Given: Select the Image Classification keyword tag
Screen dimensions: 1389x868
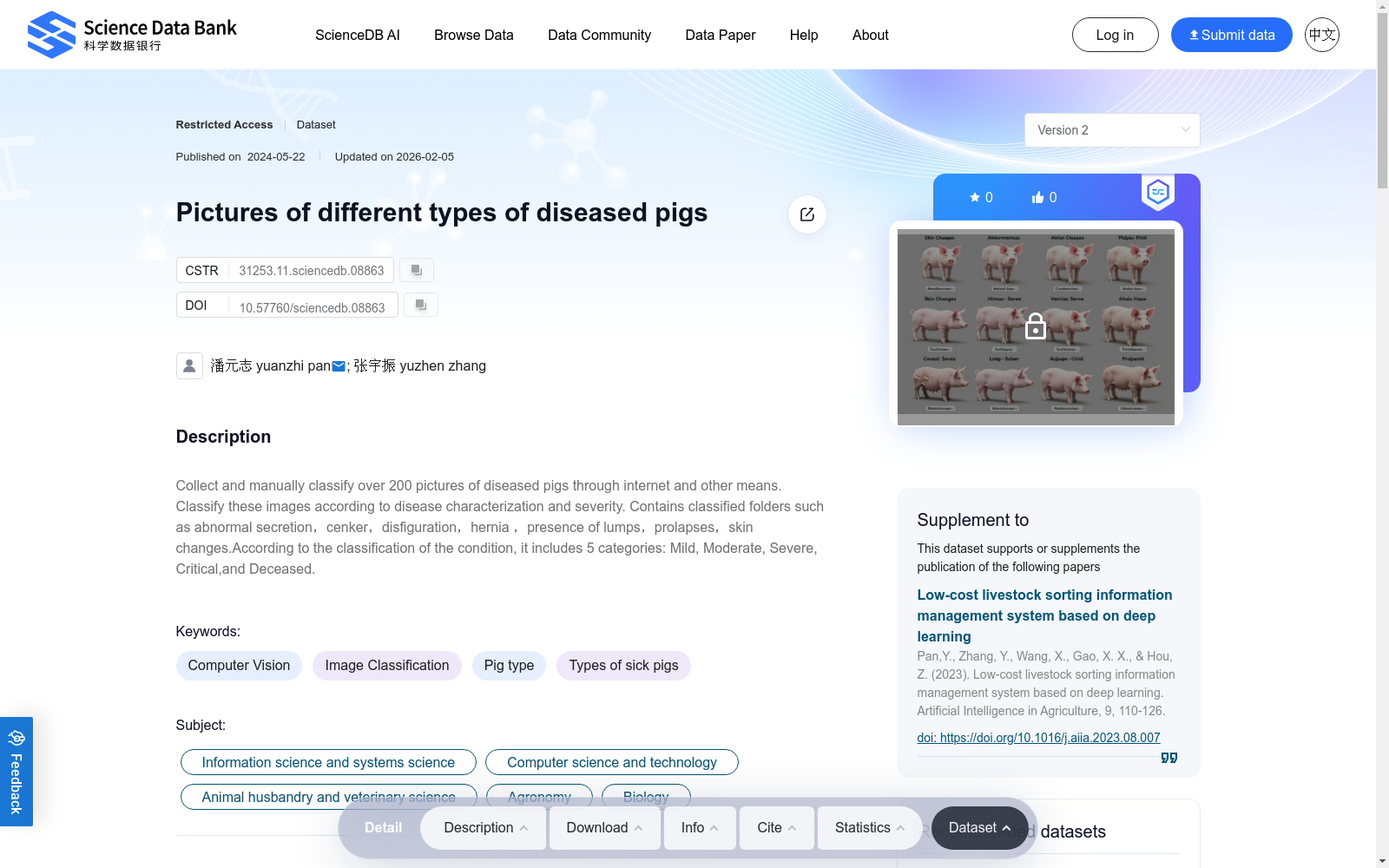Looking at the screenshot, I should pos(387,666).
